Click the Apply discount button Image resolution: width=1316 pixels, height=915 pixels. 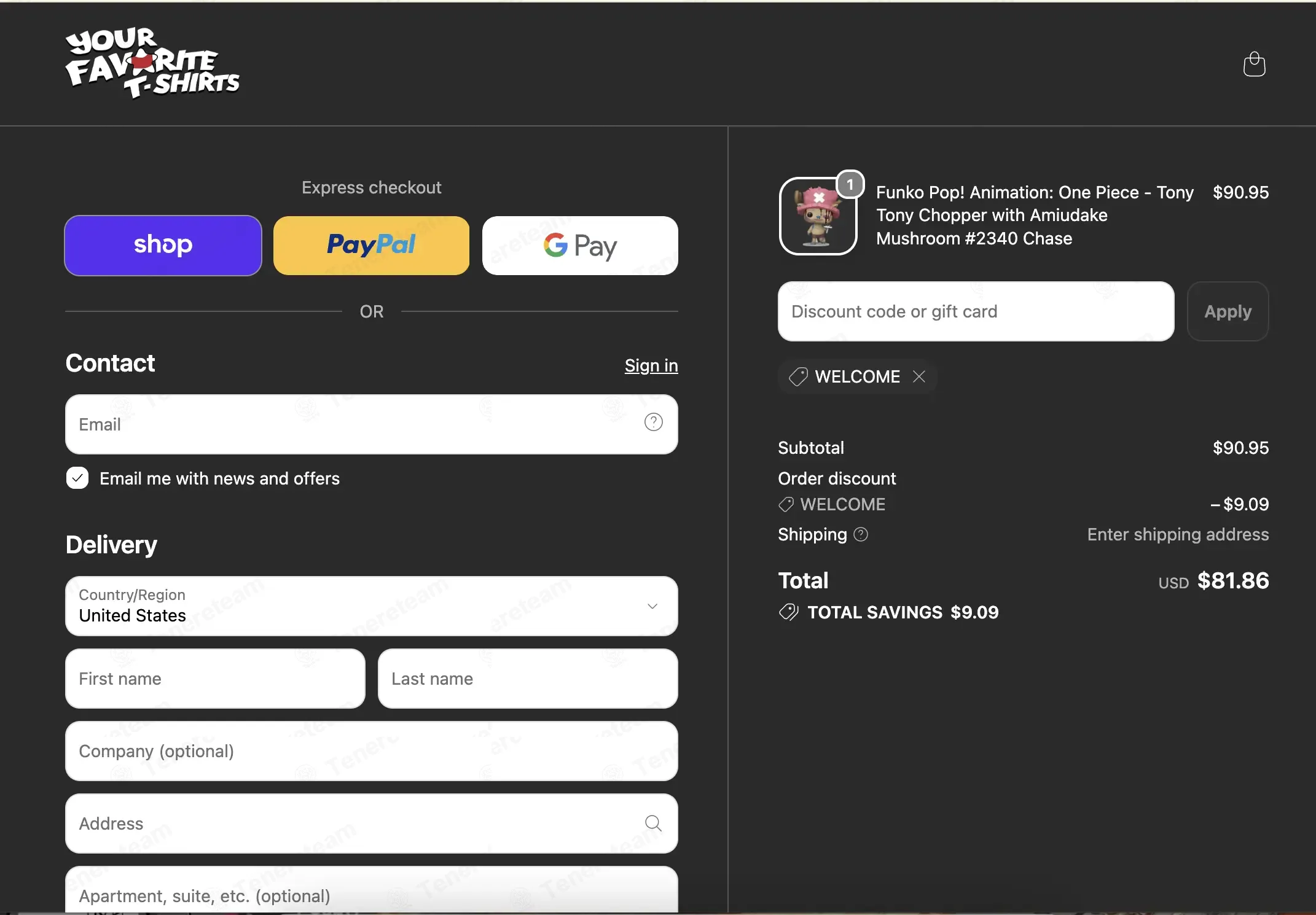click(1228, 311)
